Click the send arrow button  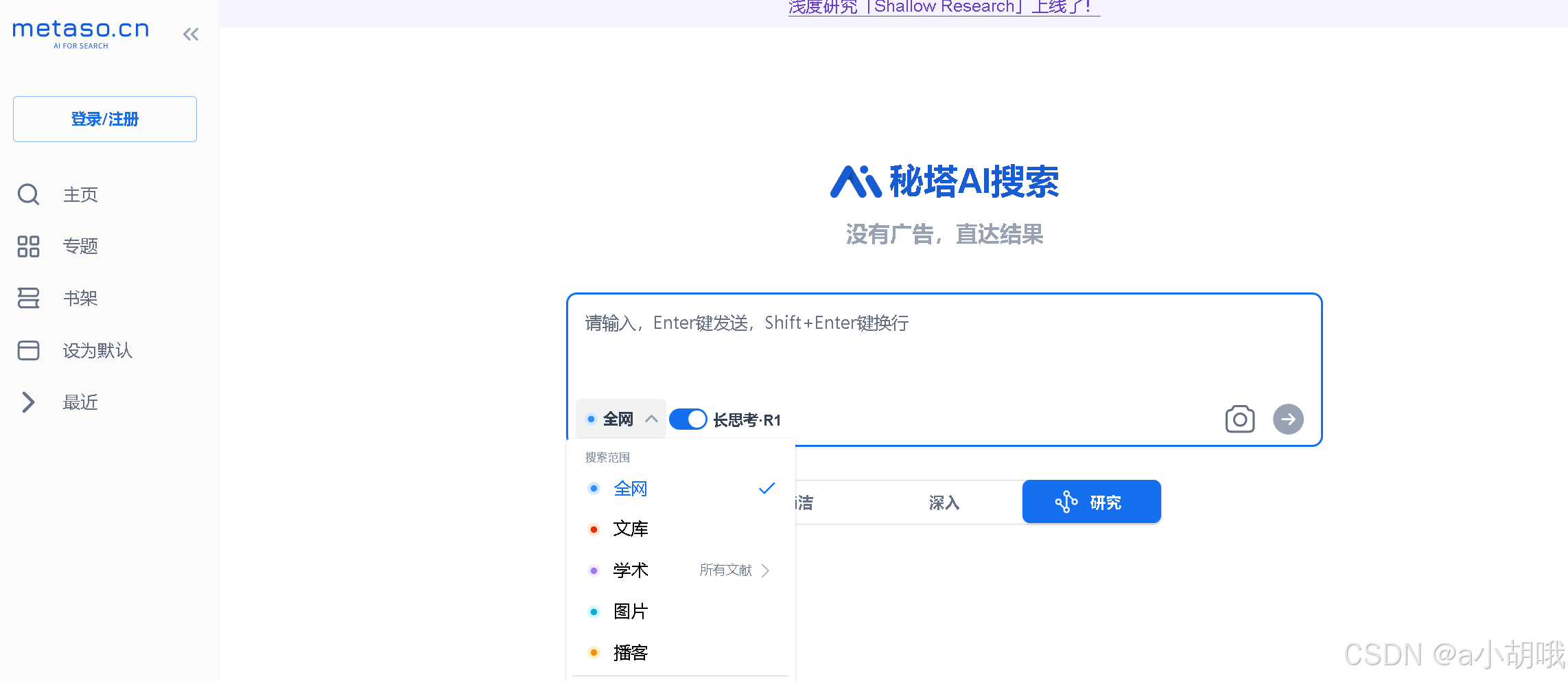point(1288,419)
